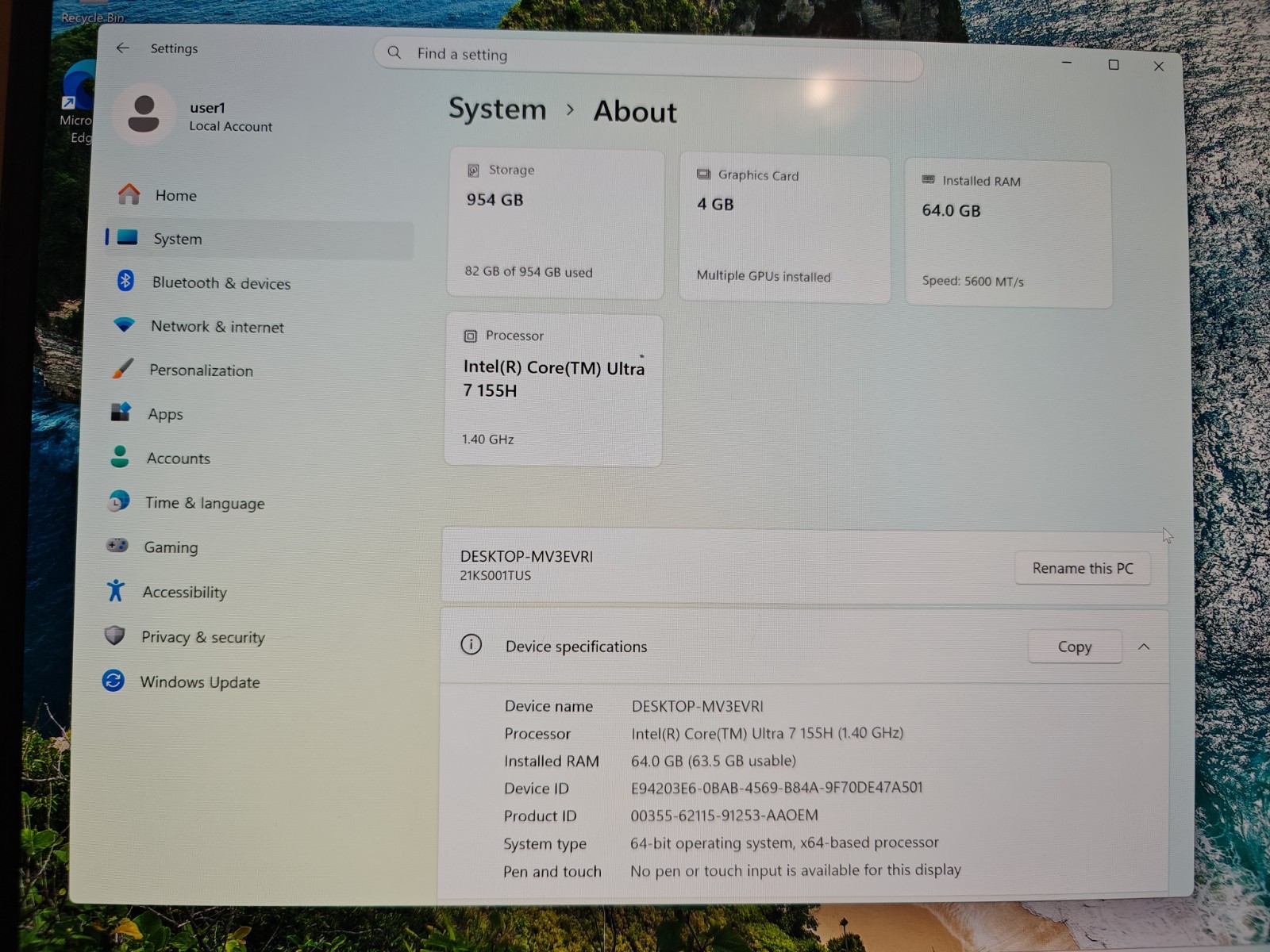Screen dimensions: 1270x952
Task: Open the Home settings page
Action: coord(260,194)
